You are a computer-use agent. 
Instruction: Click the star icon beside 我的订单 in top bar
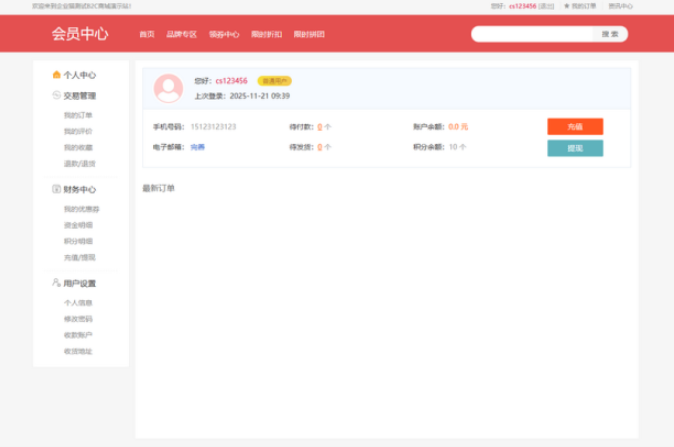(x=567, y=6)
